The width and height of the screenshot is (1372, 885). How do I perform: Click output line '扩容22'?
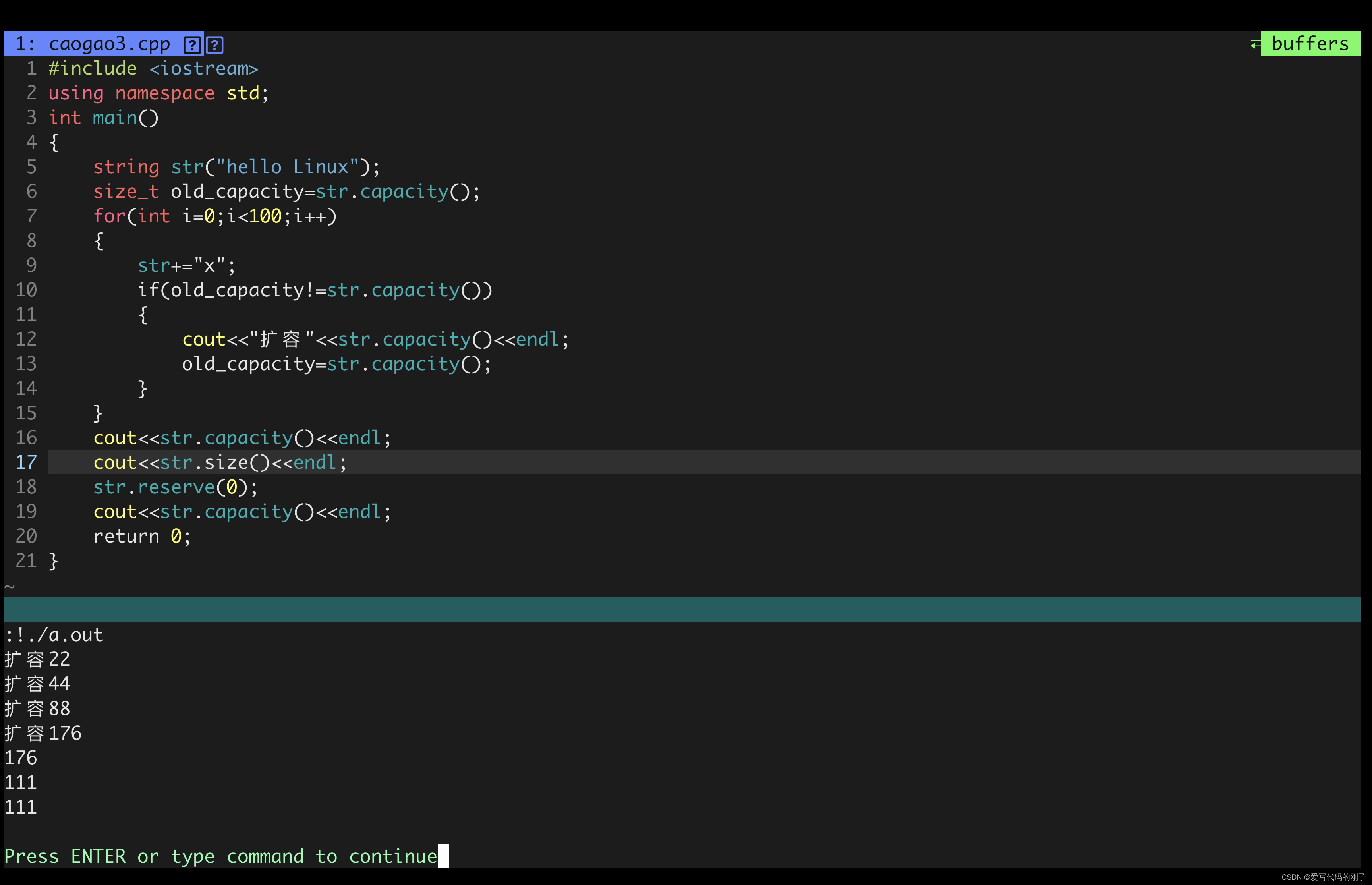point(37,659)
